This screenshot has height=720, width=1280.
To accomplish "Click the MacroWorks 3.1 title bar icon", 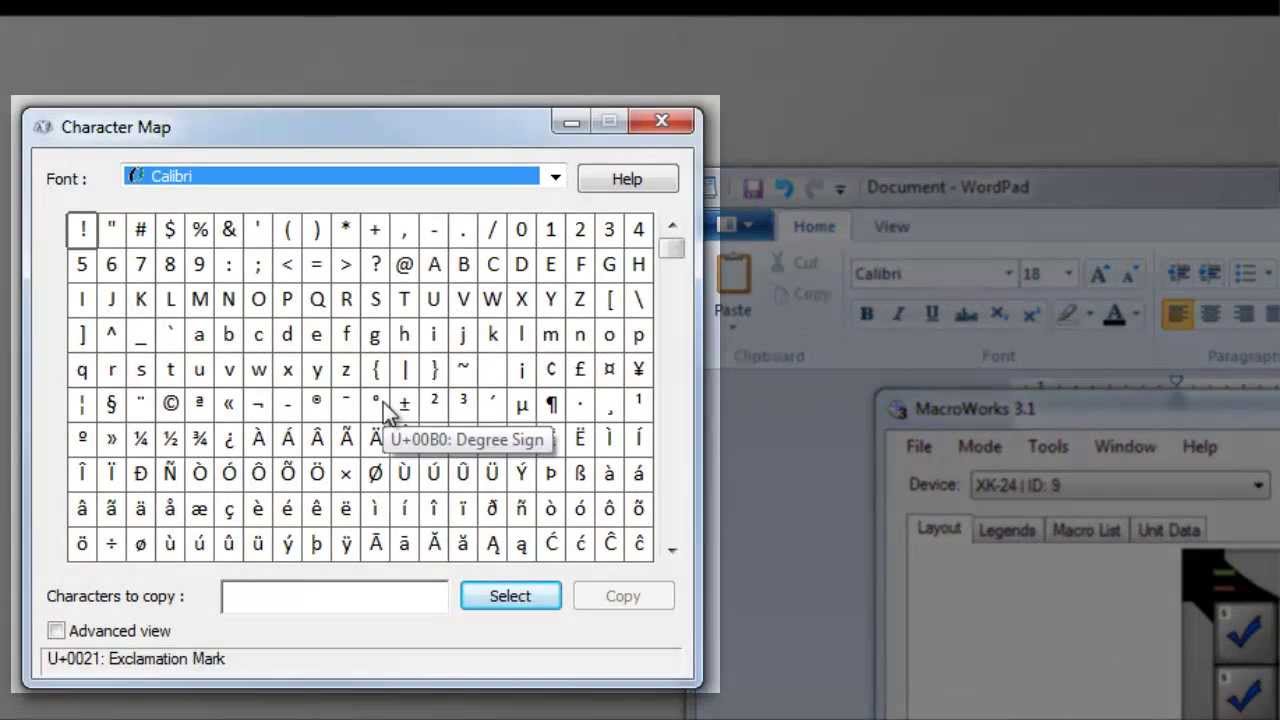I will pyautogui.click(x=898, y=408).
